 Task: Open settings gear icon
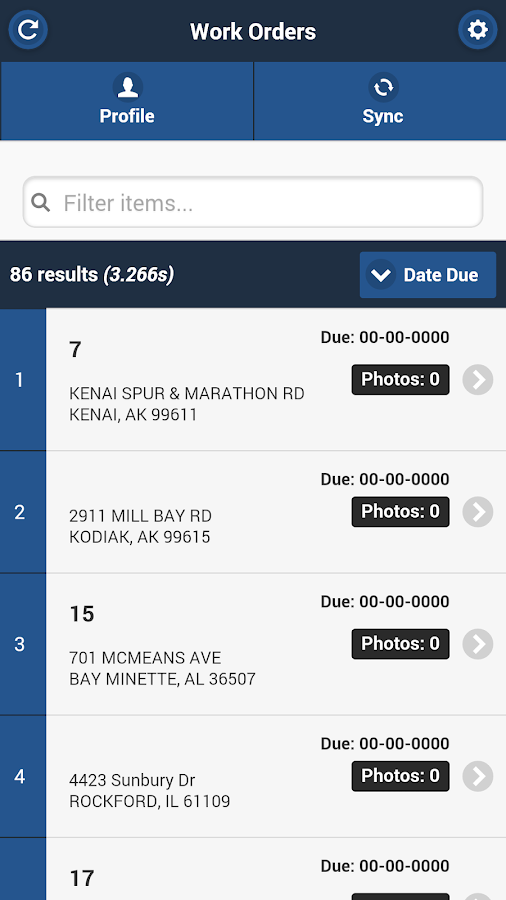(477, 30)
